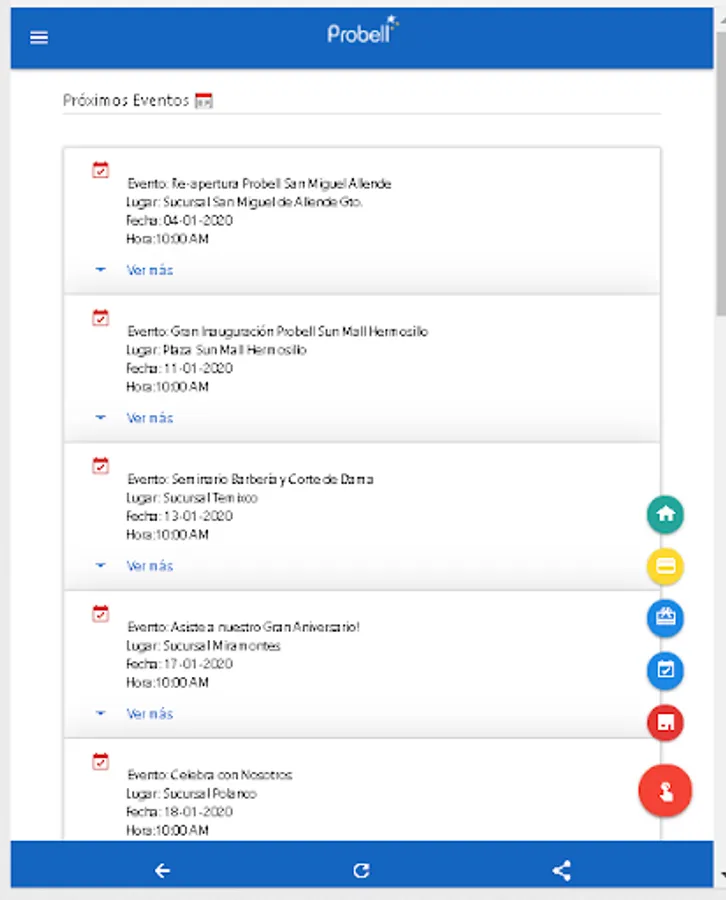This screenshot has width=726, height=900.
Task: Click 'Lugar: Sucursal Polanco'
Action: [191, 793]
